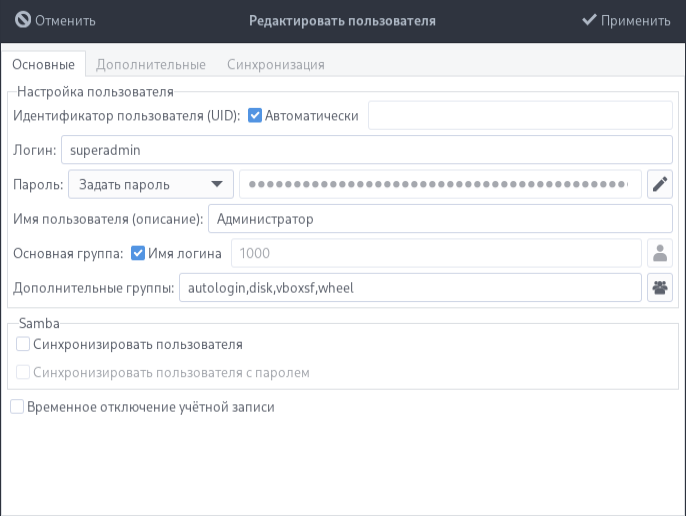Click the single user icon button
Screen dimensions: 686x516
point(659,253)
